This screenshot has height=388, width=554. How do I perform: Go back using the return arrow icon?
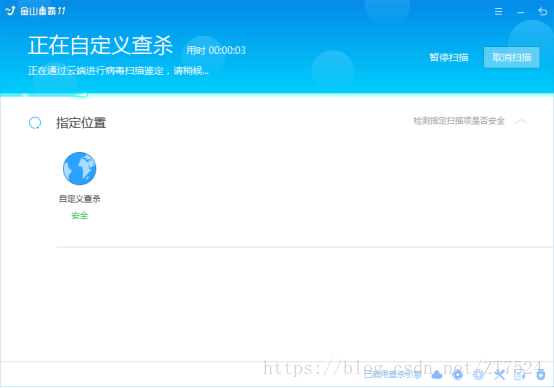click(542, 12)
